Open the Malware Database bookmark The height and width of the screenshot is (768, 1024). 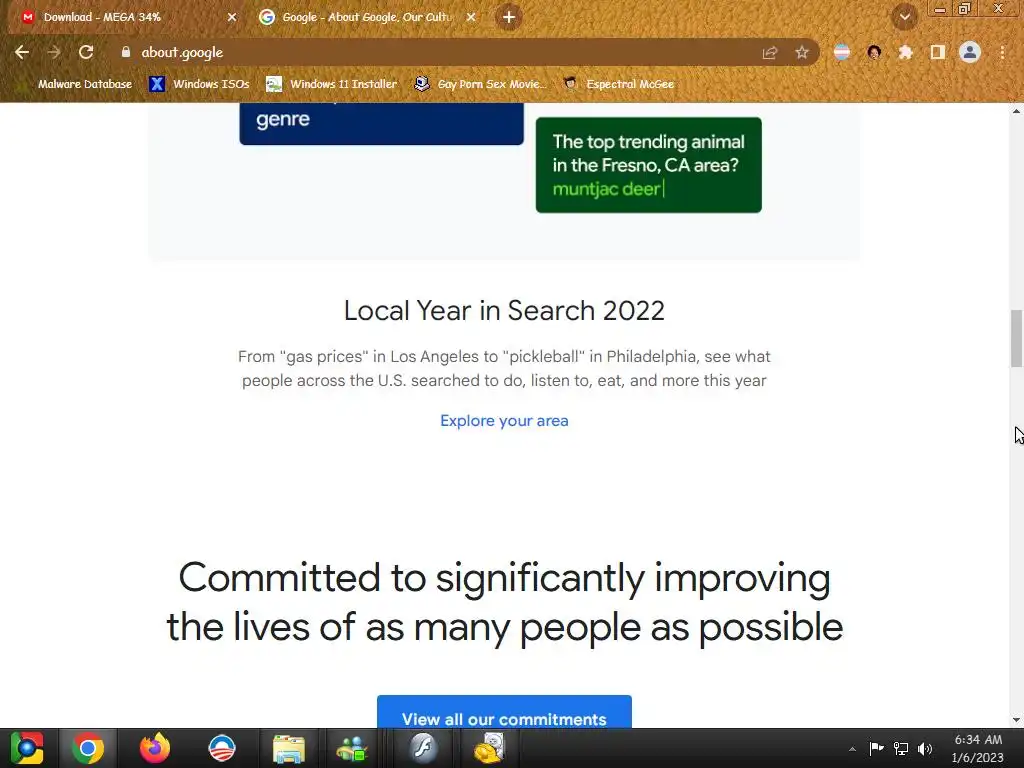76,84
